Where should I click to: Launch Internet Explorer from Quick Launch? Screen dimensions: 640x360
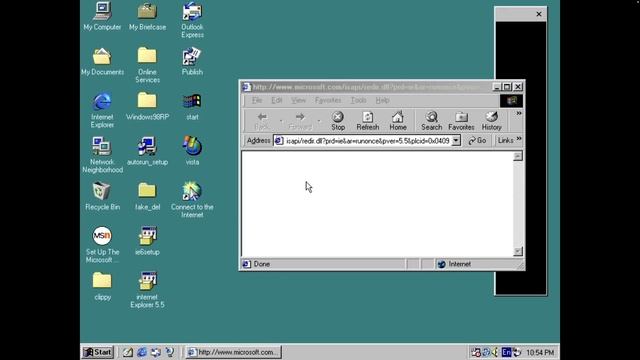click(142, 352)
